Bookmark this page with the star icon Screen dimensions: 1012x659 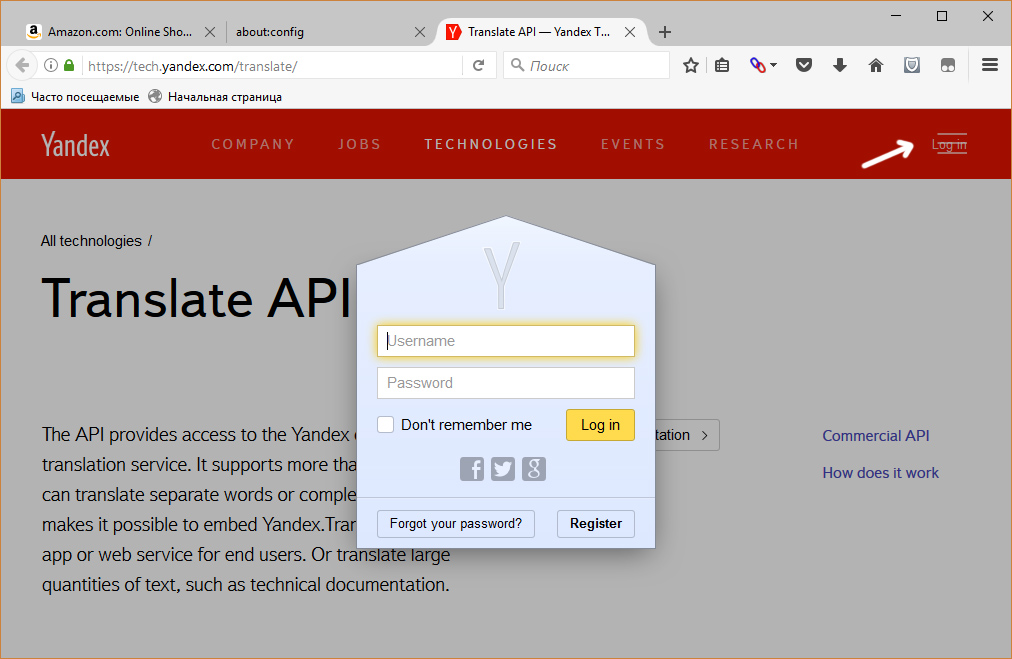(x=691, y=65)
